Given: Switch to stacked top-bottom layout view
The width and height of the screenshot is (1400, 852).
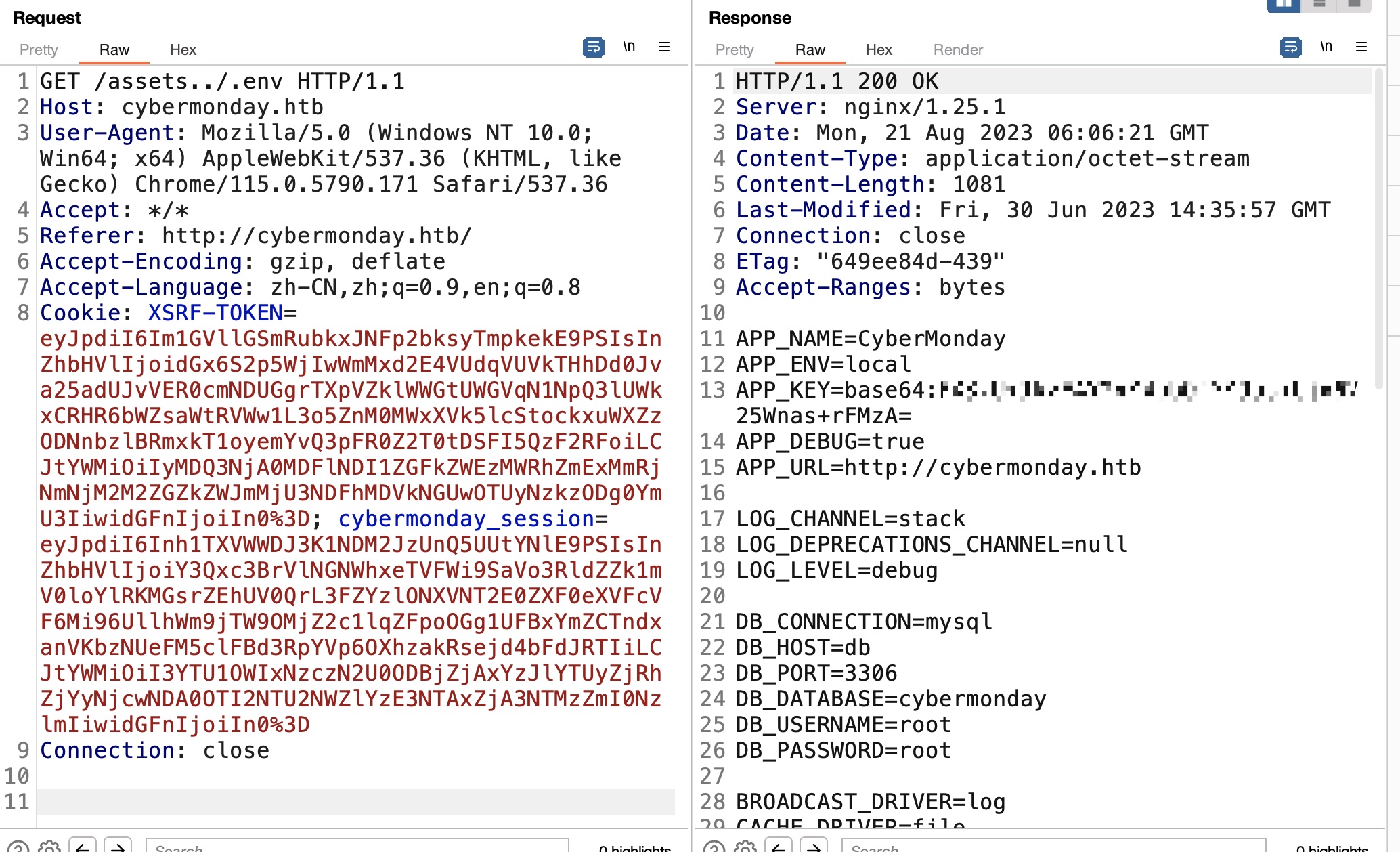Looking at the screenshot, I should pyautogui.click(x=1319, y=5).
